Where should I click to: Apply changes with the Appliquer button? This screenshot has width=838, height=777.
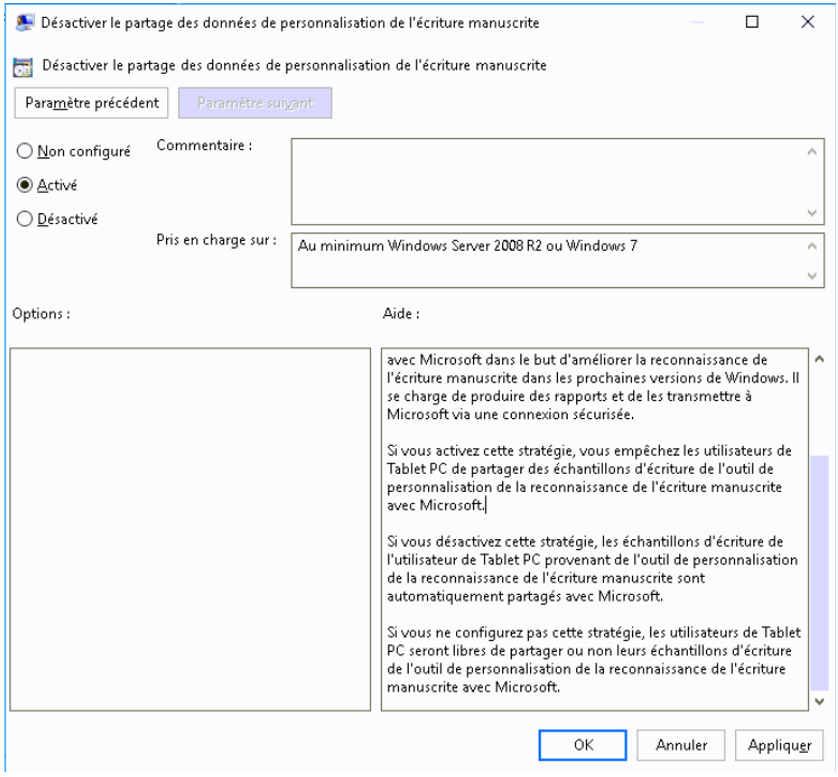779,745
